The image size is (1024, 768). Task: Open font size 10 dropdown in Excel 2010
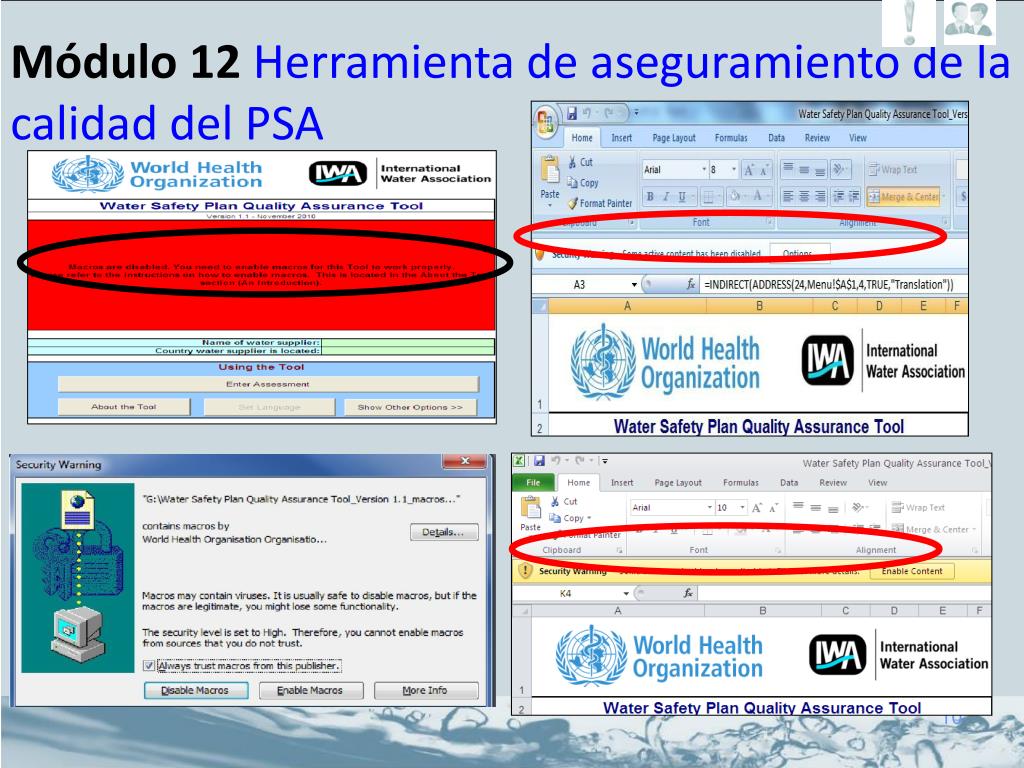pyautogui.click(x=743, y=507)
